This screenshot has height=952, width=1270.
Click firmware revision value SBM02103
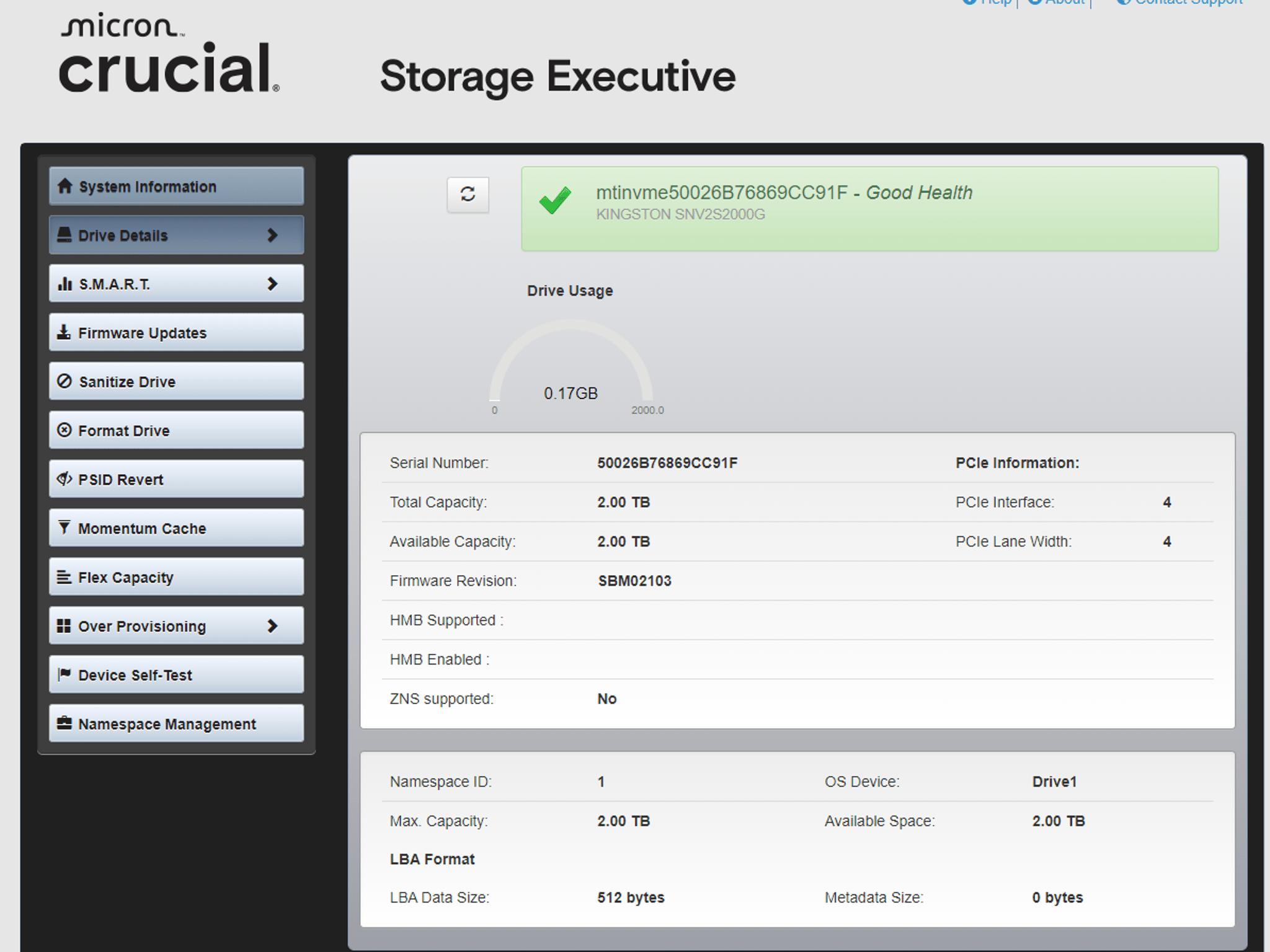coord(634,581)
